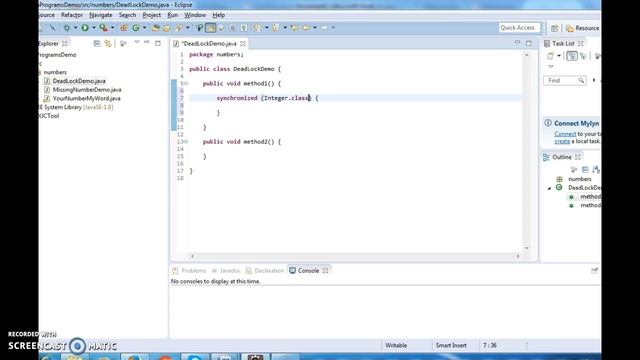Close the DeadLockDemo.java editor tab
The image size is (640, 360).
pos(243,43)
